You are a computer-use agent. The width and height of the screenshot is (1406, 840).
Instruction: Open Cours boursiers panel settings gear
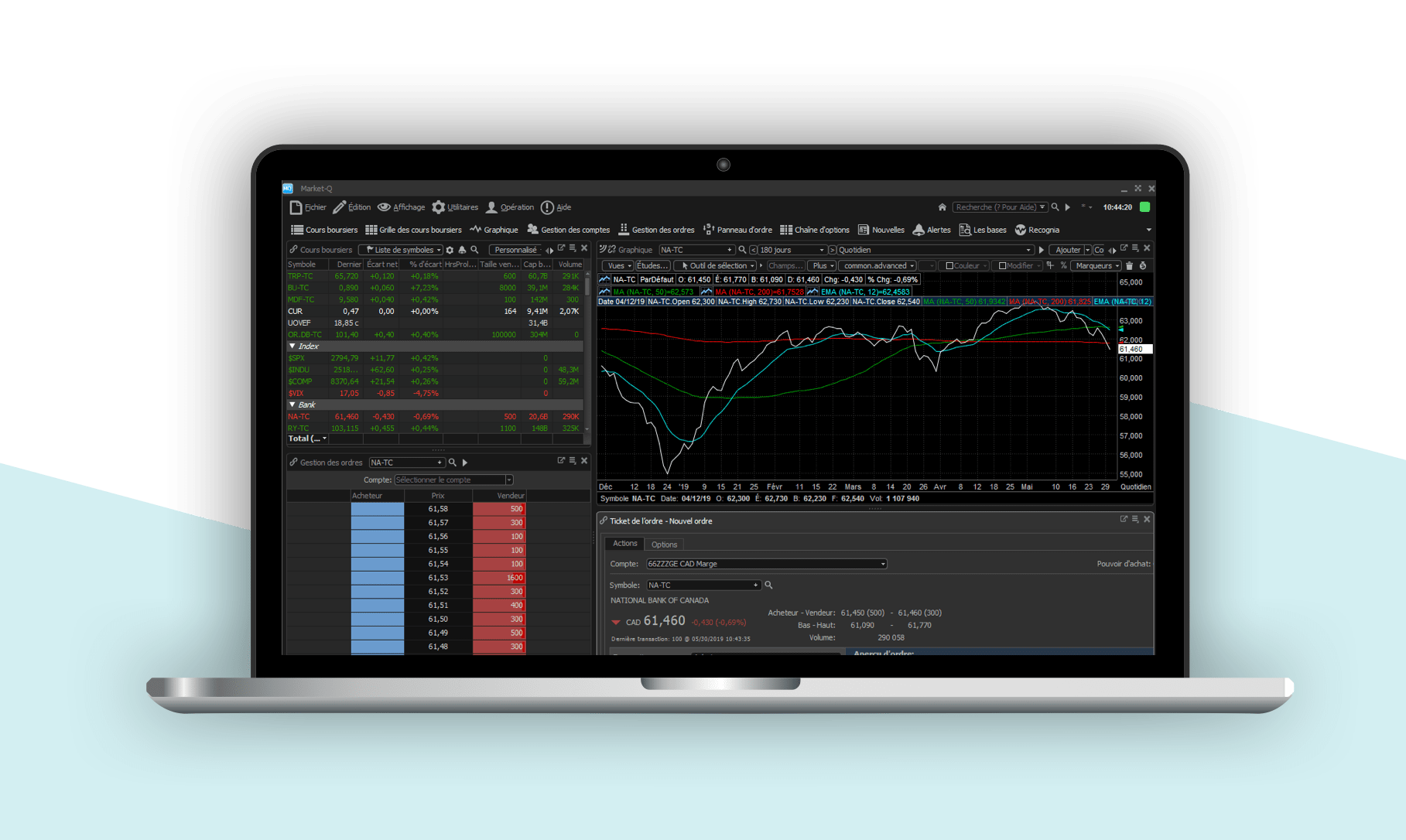click(x=450, y=250)
